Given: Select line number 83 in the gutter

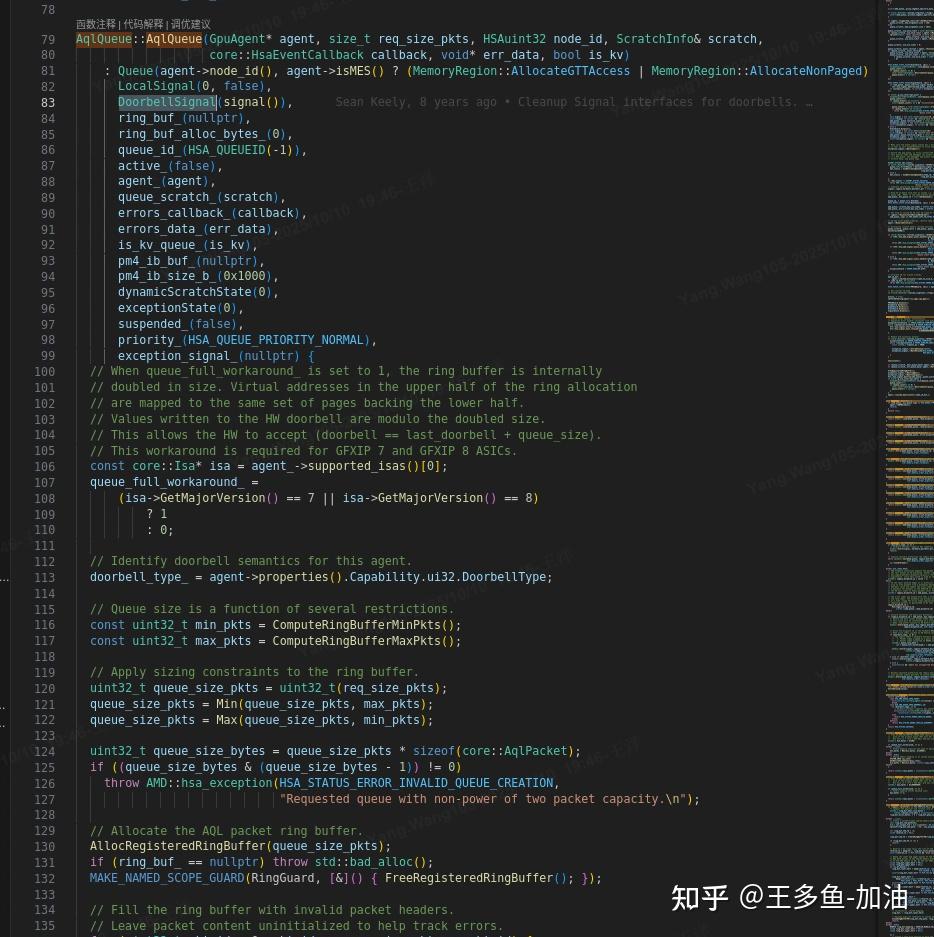Looking at the screenshot, I should [48, 103].
